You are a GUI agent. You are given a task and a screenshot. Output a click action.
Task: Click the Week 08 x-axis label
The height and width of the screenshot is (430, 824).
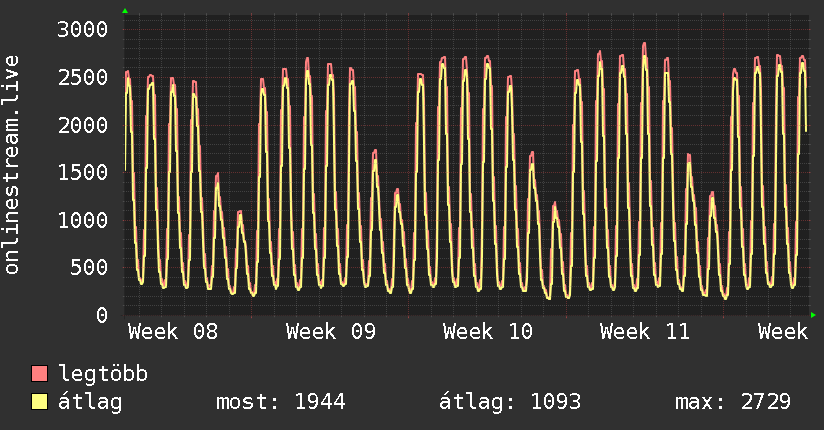[173, 332]
